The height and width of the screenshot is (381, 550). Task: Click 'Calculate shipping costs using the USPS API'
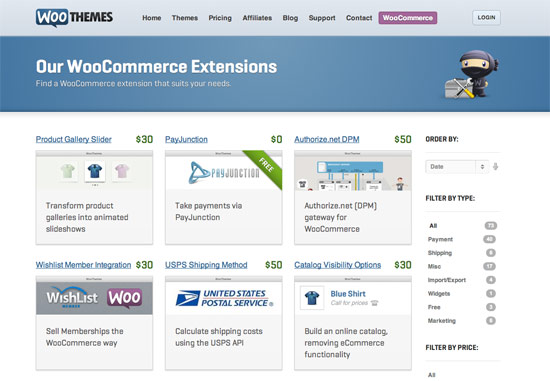[219, 337]
